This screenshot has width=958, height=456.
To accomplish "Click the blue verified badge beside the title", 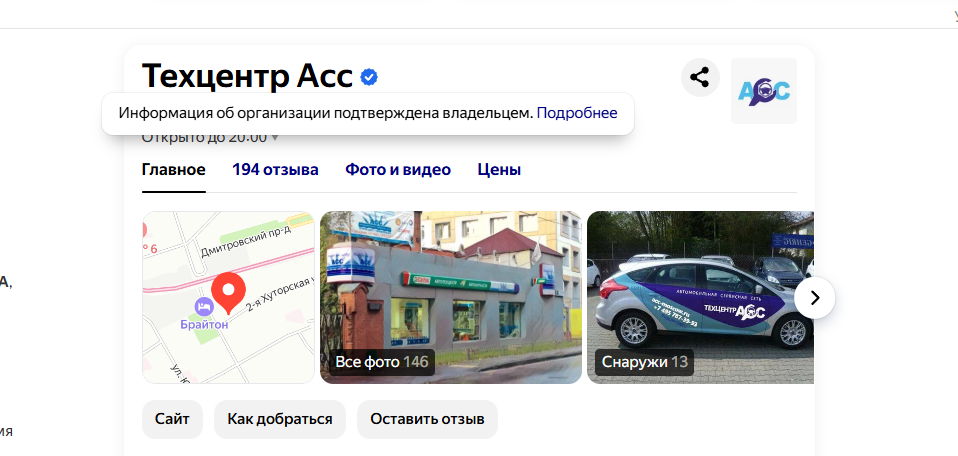I will point(369,77).
